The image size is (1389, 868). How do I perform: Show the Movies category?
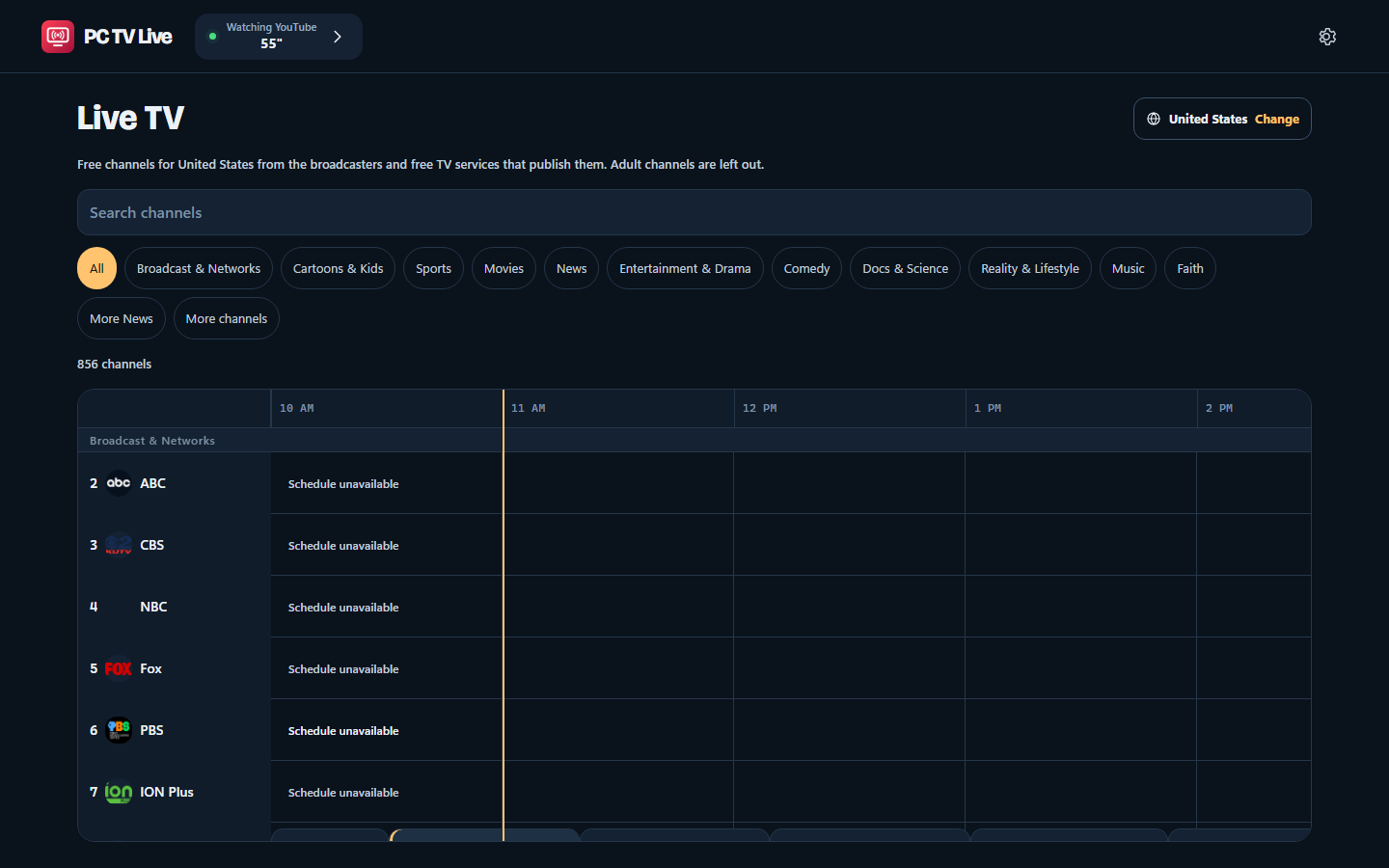click(x=504, y=268)
